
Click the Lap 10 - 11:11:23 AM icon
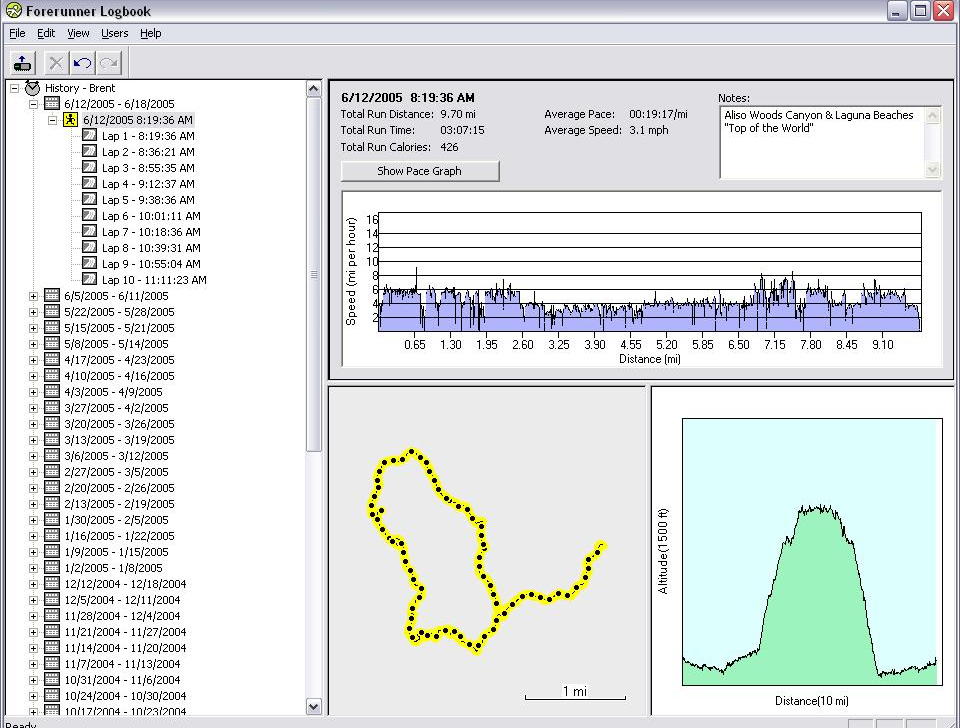(x=89, y=279)
